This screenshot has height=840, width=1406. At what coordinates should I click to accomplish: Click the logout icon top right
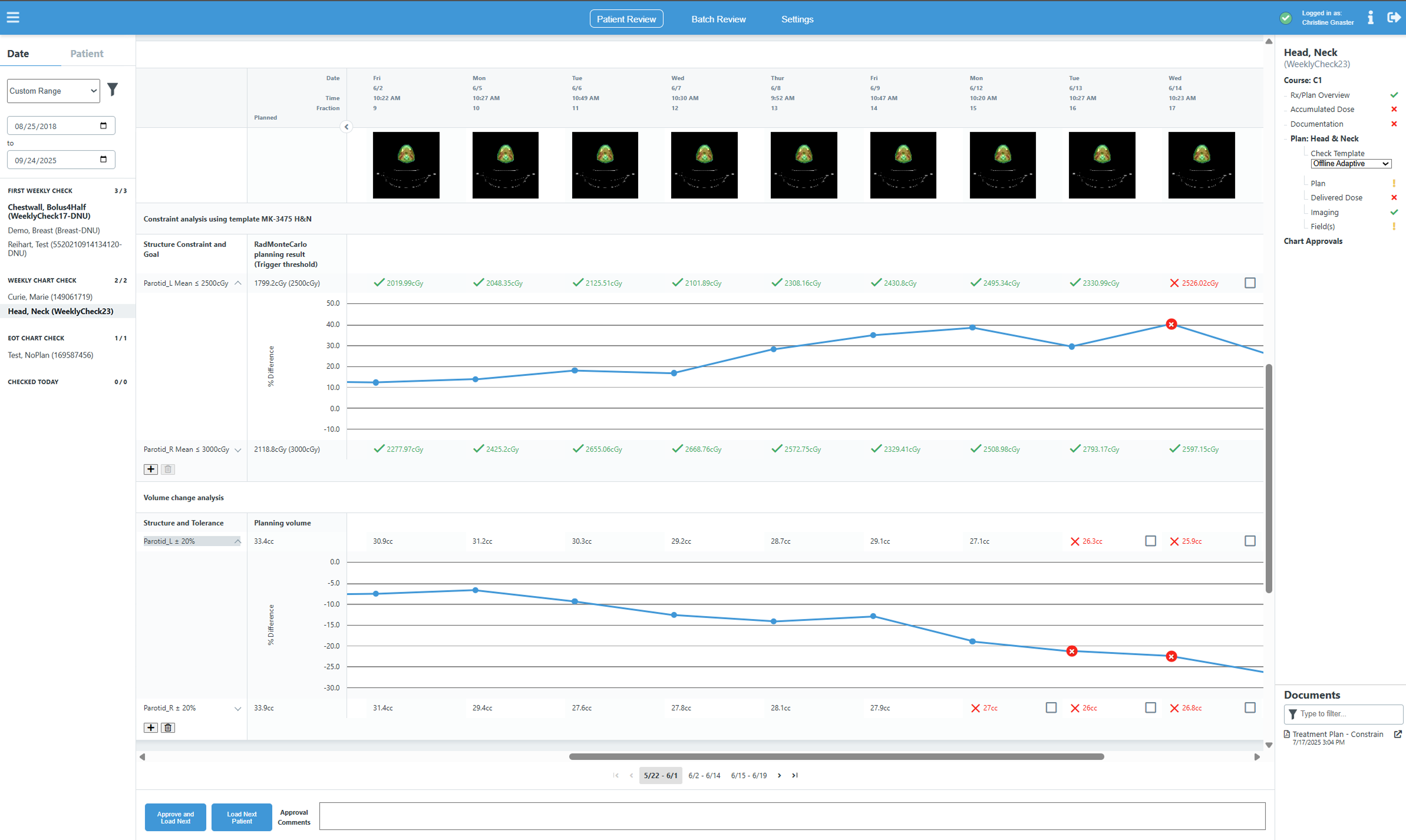1394,17
